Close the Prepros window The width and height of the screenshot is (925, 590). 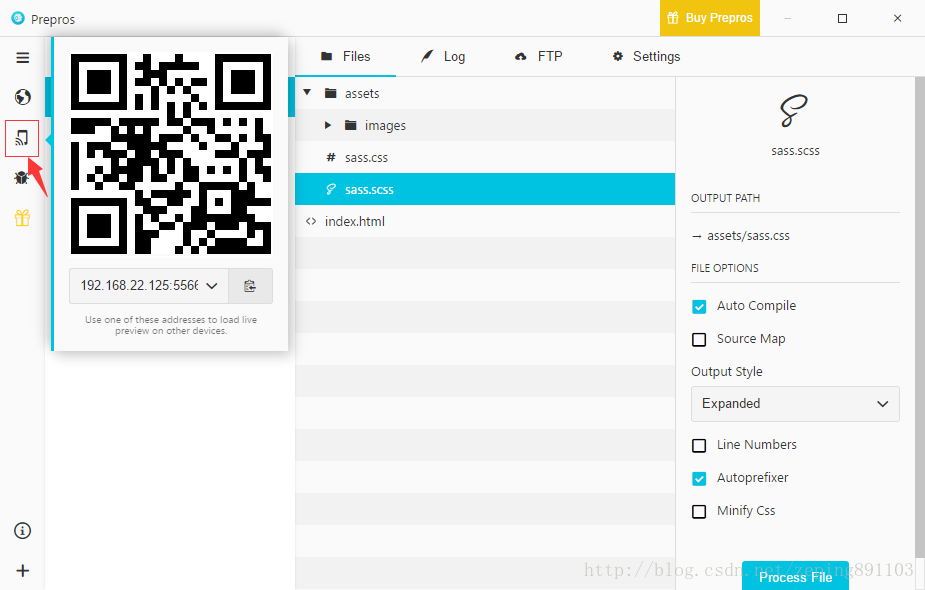(897, 18)
